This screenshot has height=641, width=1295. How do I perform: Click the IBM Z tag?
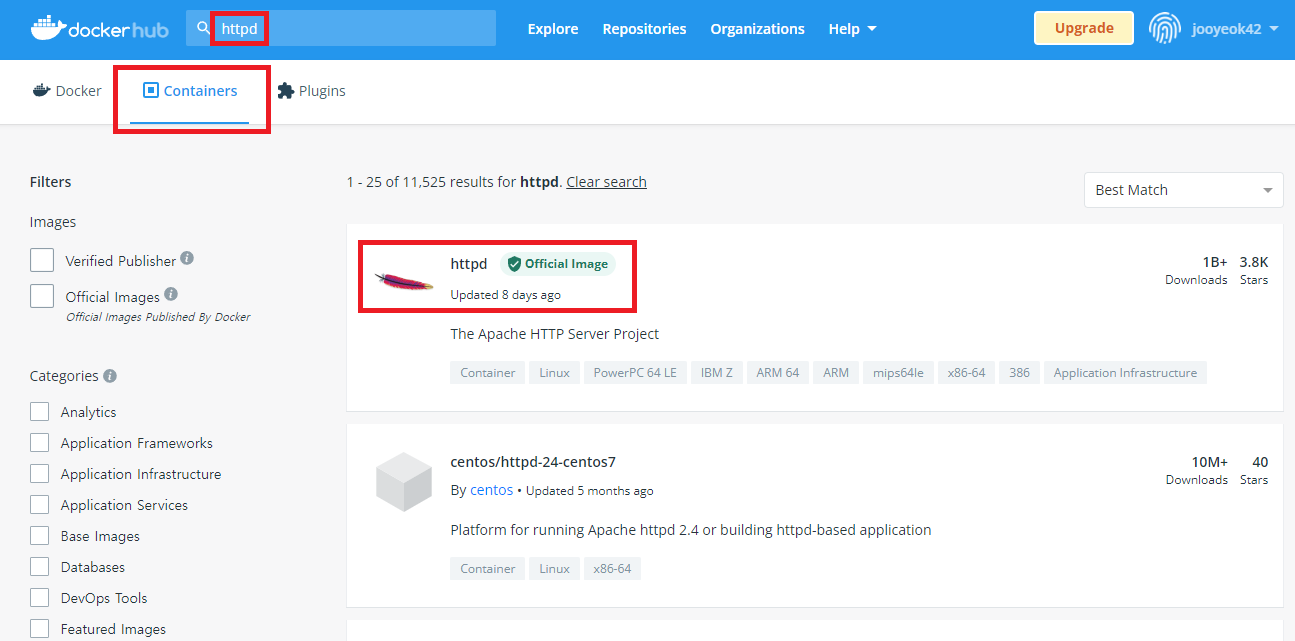[717, 373]
